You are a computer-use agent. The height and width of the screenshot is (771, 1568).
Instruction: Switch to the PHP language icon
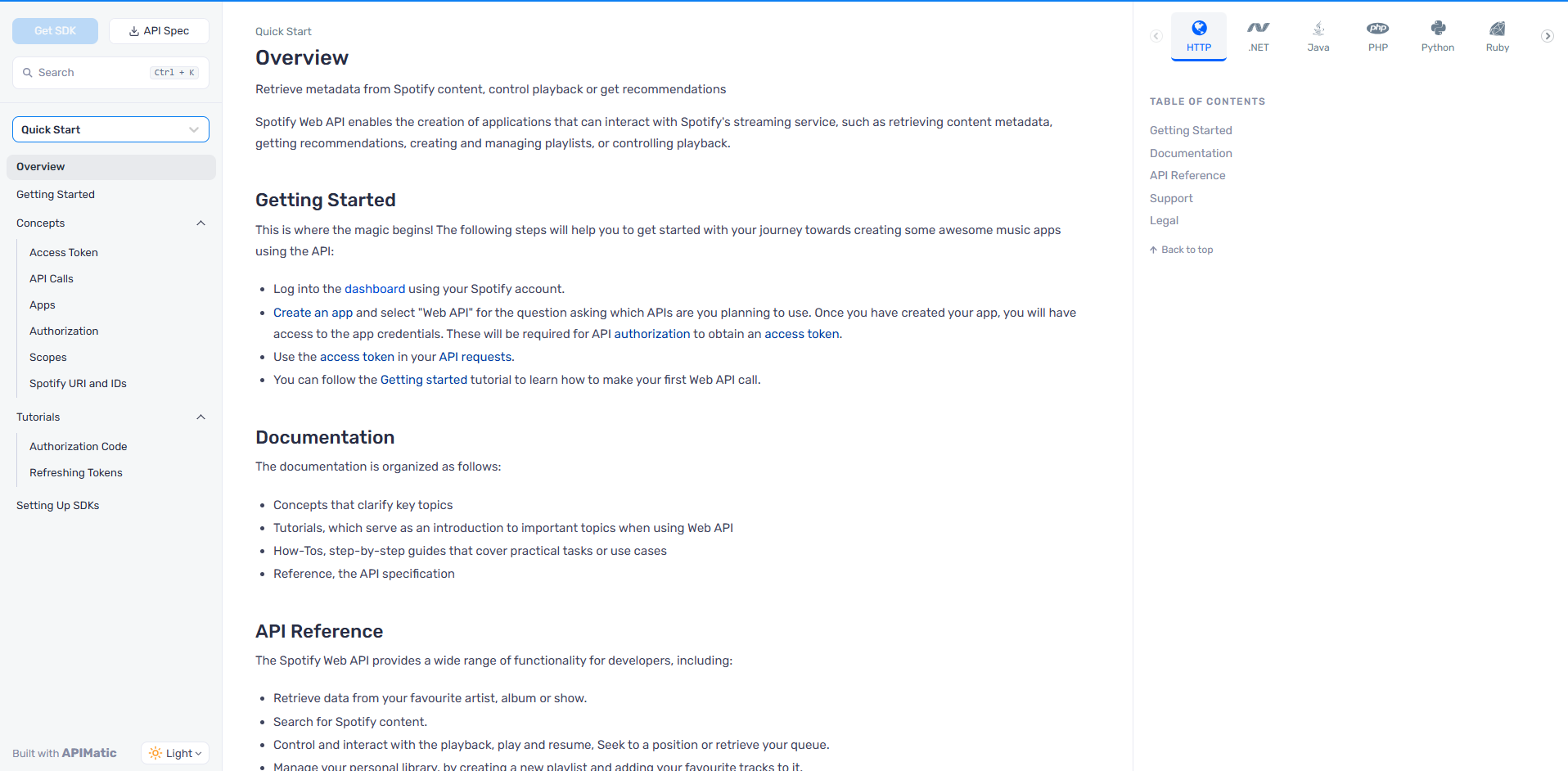[1378, 29]
